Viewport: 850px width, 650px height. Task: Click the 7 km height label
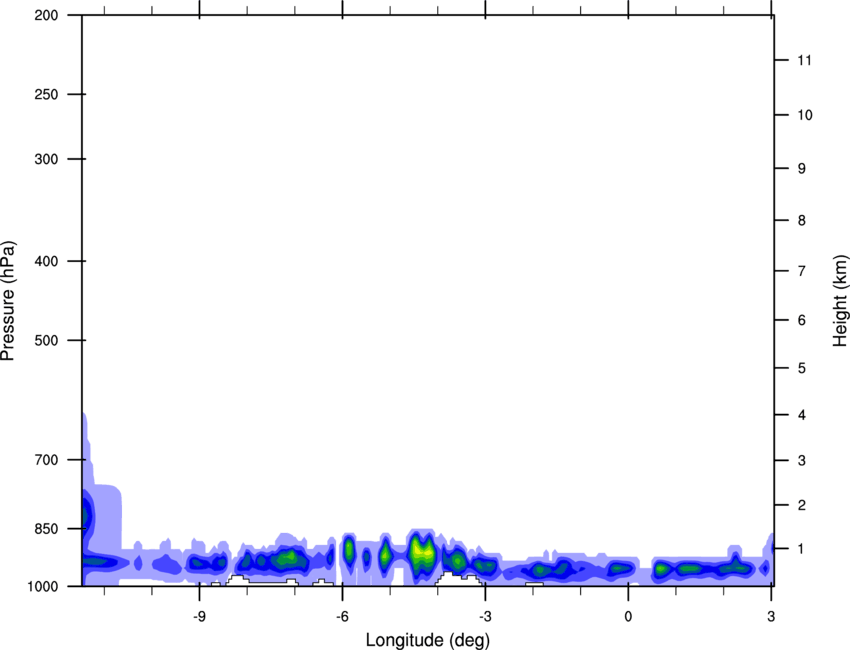click(x=802, y=271)
